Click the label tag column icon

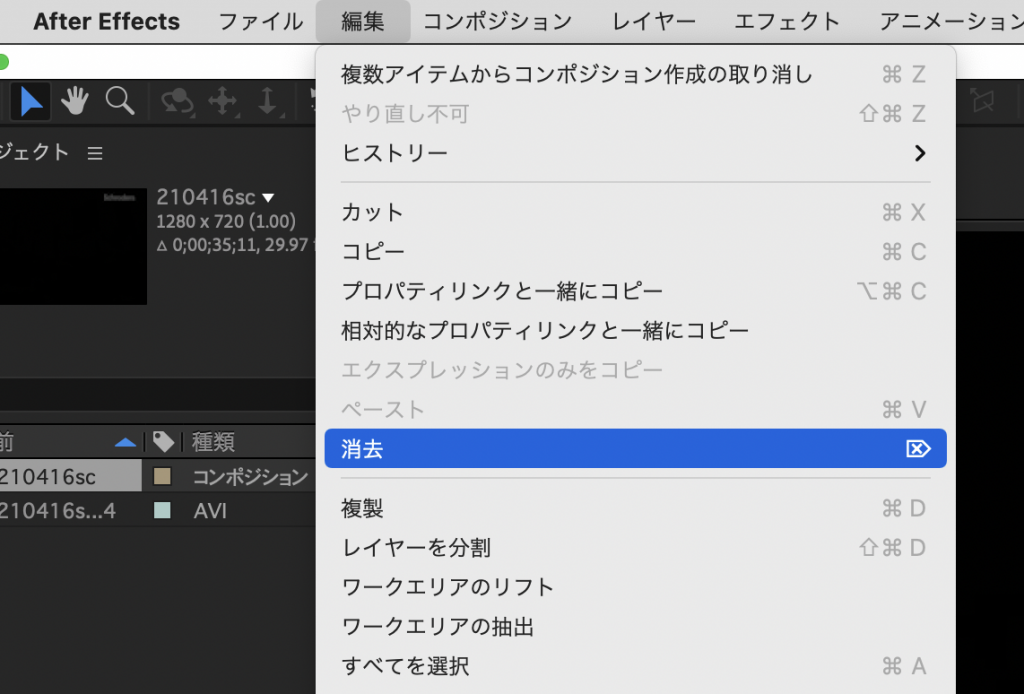tap(163, 442)
